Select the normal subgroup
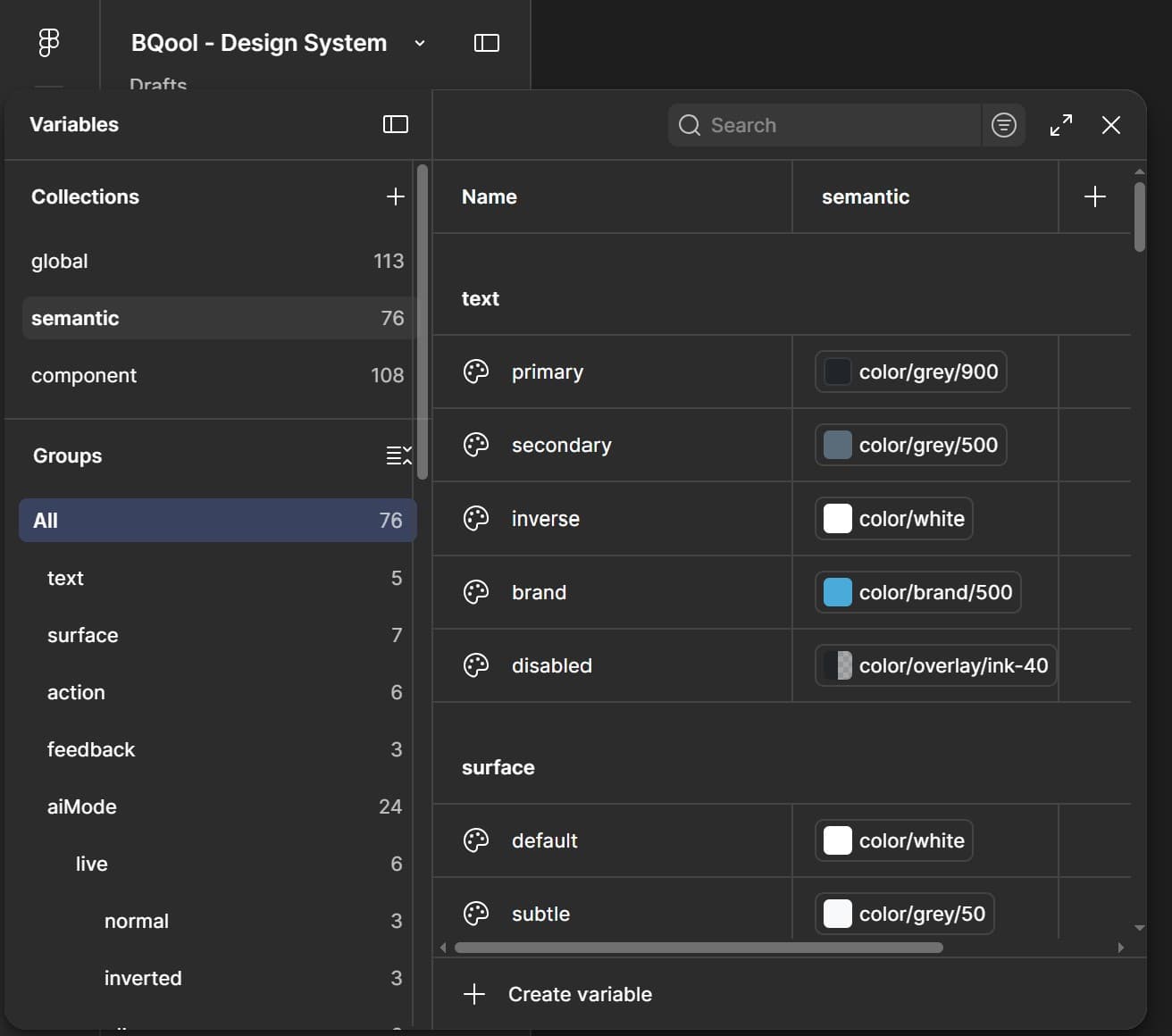1172x1036 pixels. pos(218,921)
